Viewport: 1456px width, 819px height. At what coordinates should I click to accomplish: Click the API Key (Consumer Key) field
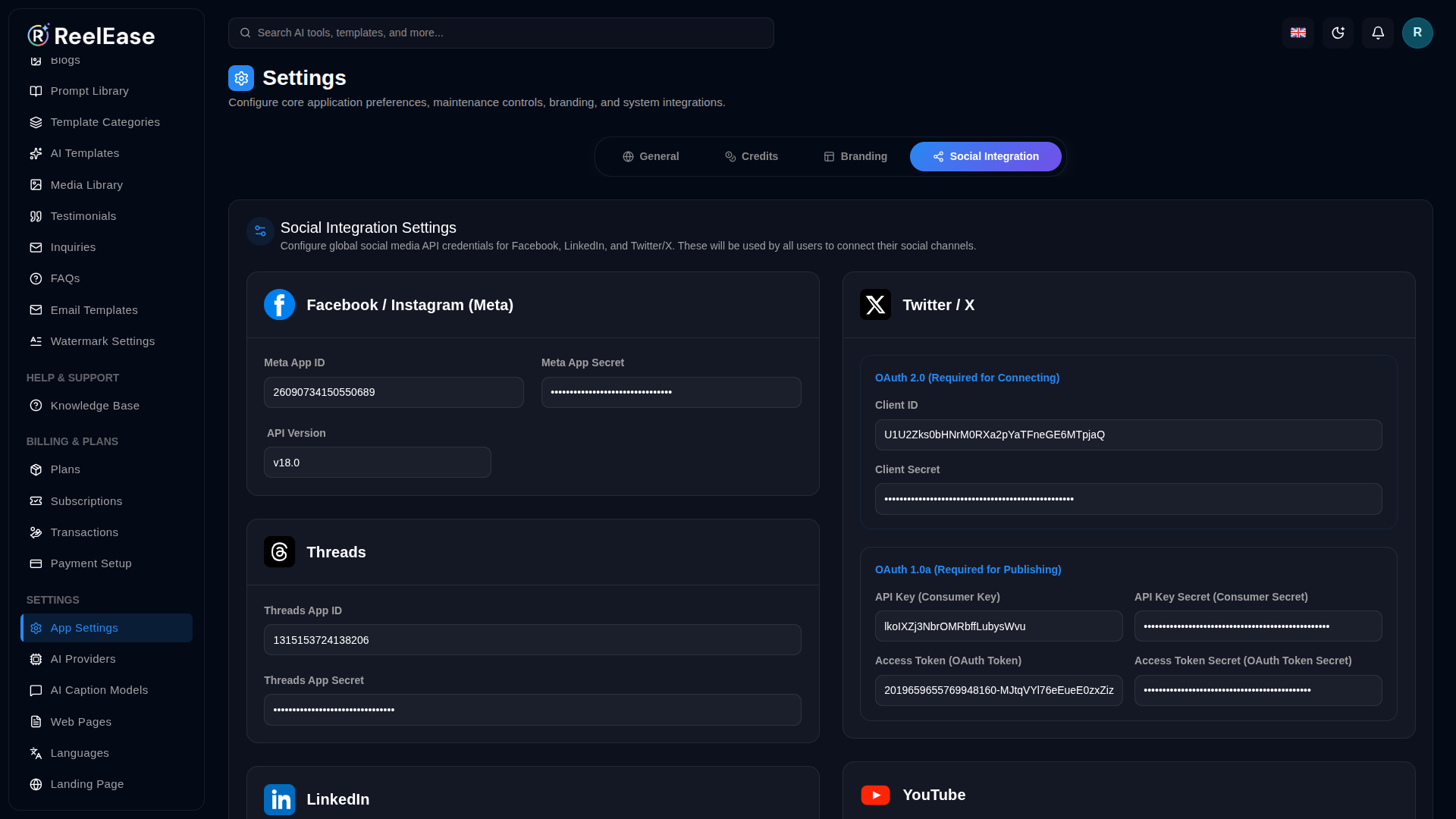click(999, 626)
